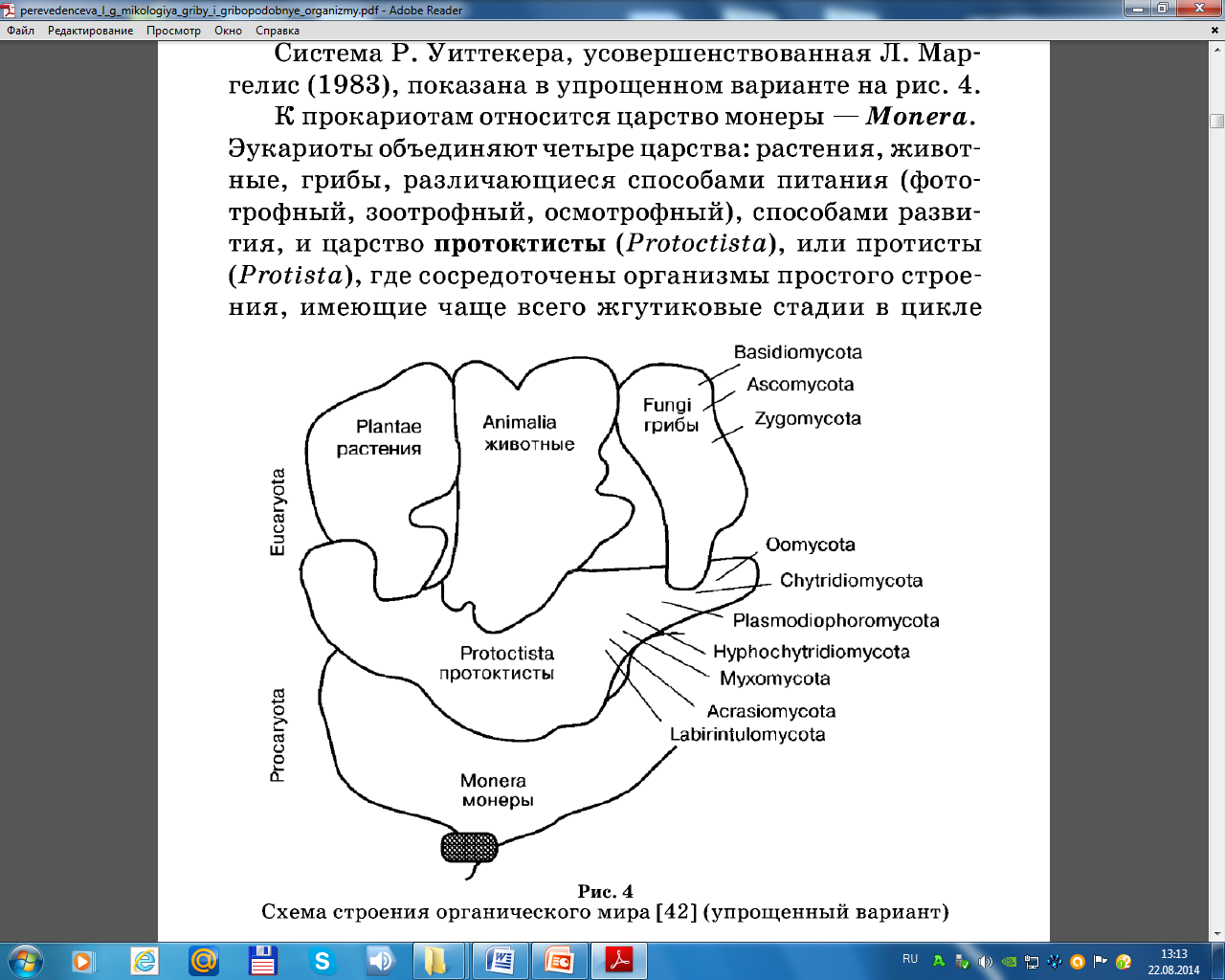The image size is (1225, 980).
Task: Open the Окно menu
Action: [228, 31]
